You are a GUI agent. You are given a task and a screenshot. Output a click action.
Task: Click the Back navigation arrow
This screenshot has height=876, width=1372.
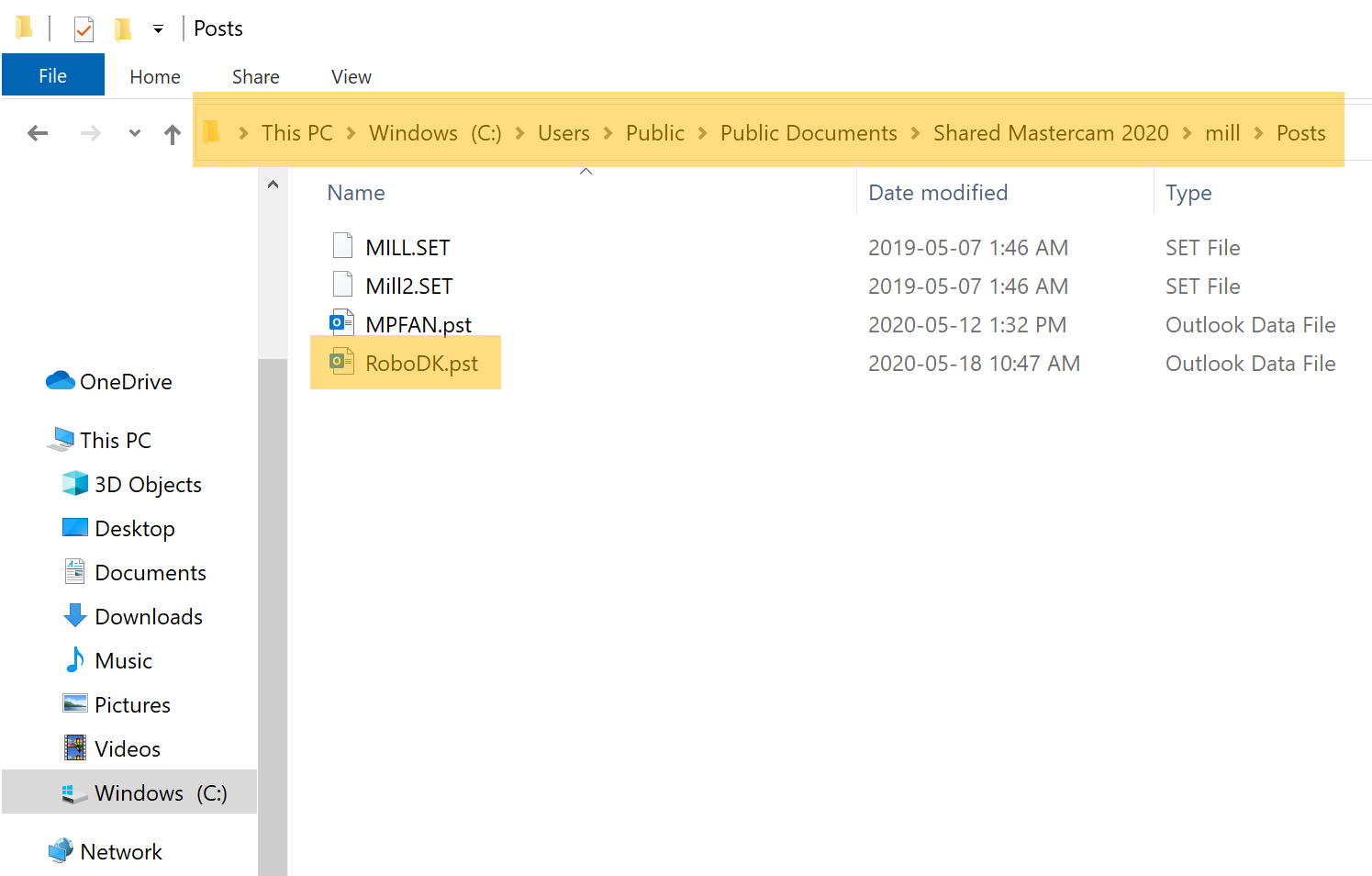point(38,134)
